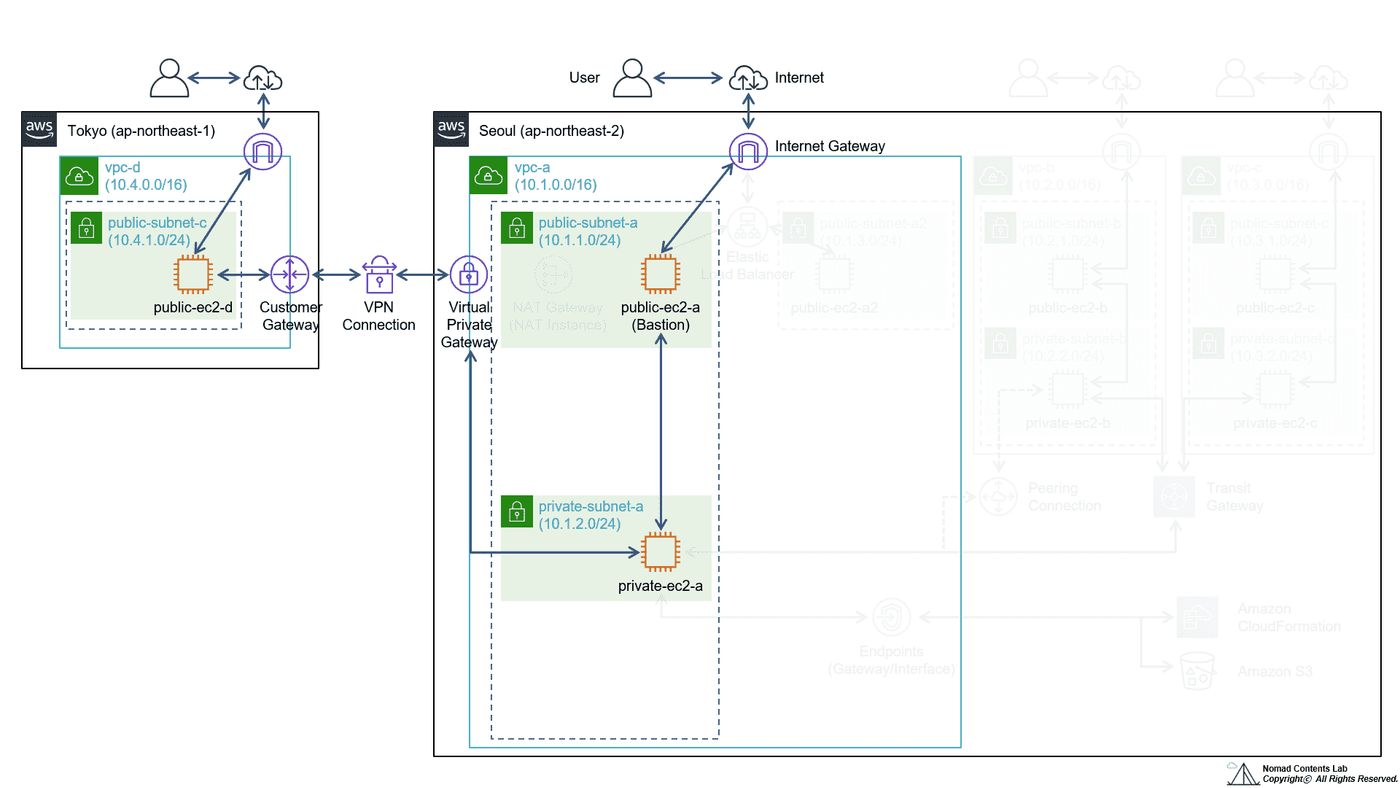
Task: Select the 'Virtual Private Gateway' label
Action: pos(469,325)
